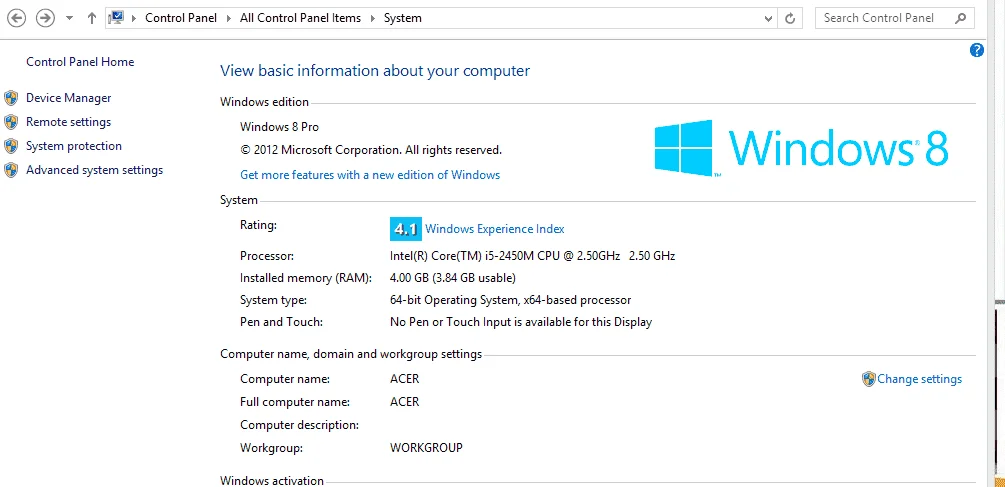Open Control Panel Home
This screenshot has width=1005, height=487.
tap(80, 62)
